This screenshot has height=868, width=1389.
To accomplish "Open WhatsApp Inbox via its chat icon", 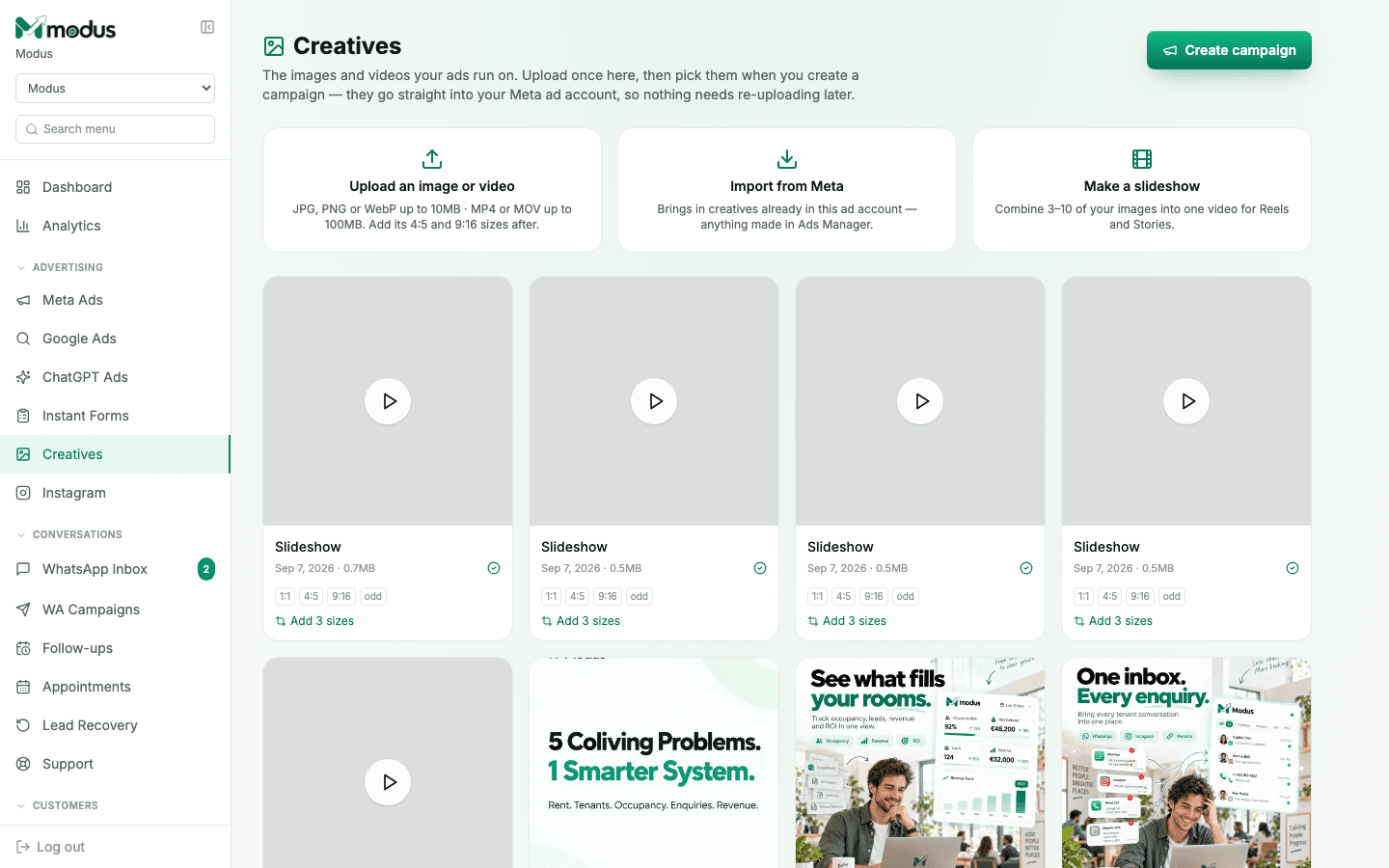I will click(x=23, y=569).
